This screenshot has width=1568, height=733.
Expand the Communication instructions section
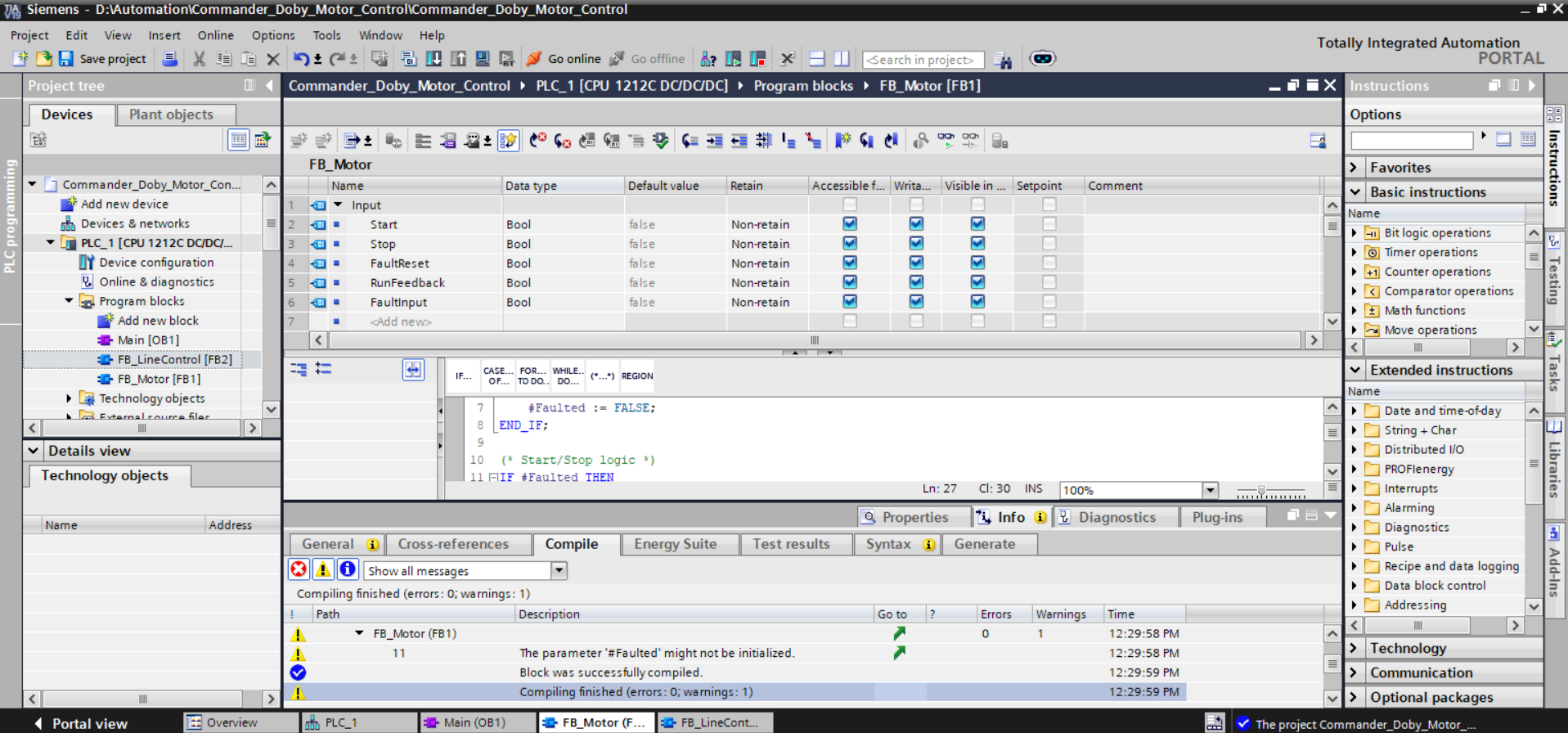pyautogui.click(x=1355, y=672)
